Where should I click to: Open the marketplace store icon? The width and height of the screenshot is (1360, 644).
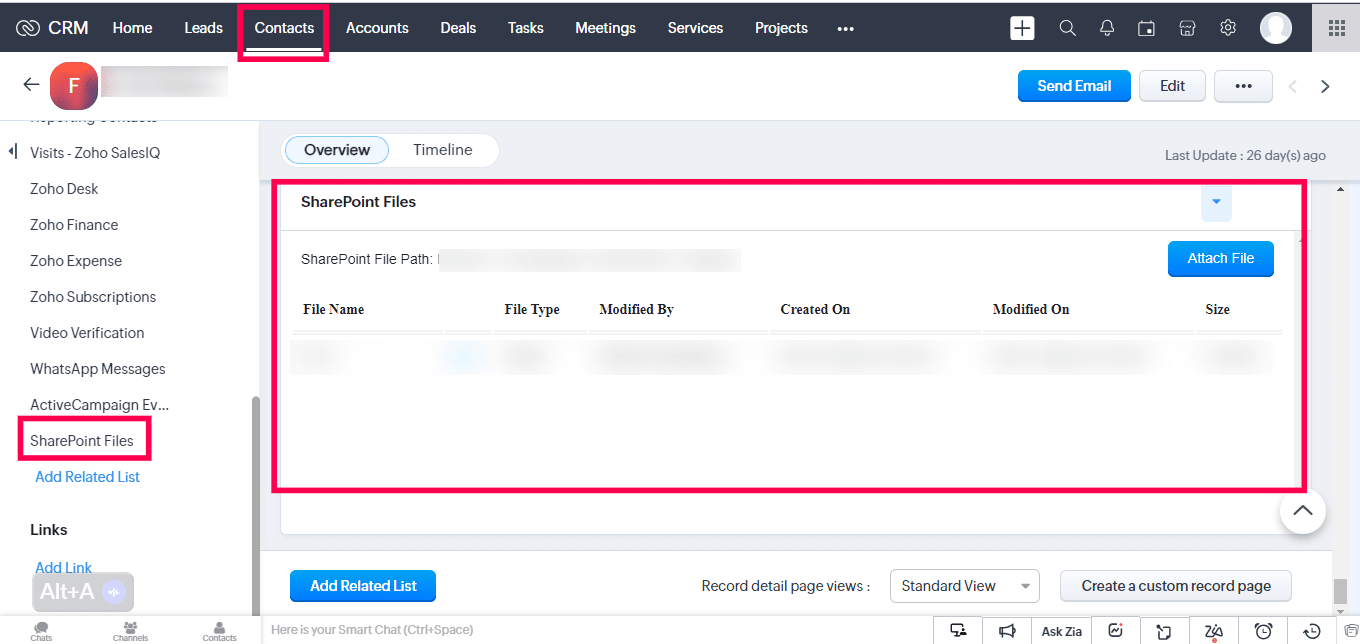coord(1187,28)
